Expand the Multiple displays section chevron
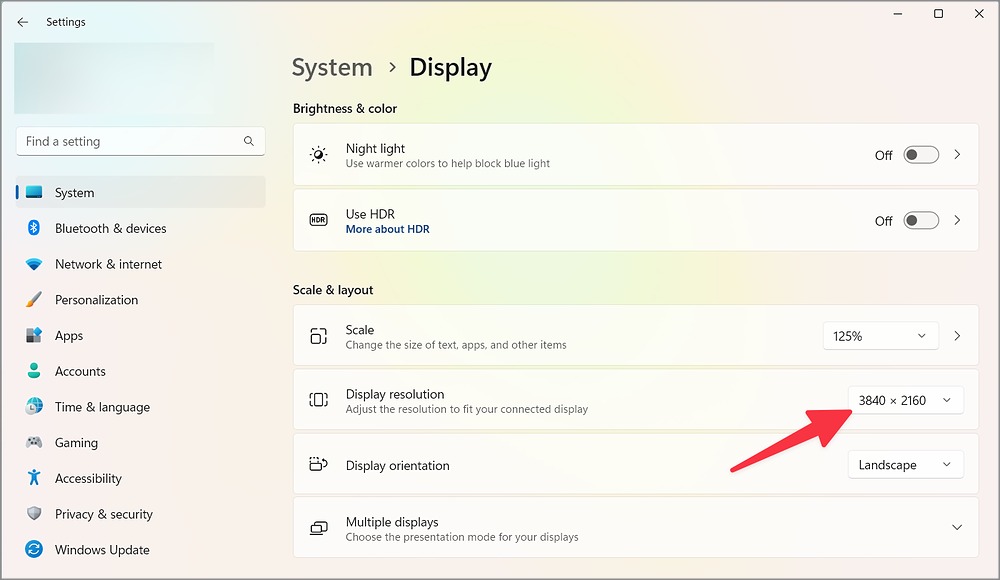Screen dimensions: 1000x580 [x=957, y=528]
